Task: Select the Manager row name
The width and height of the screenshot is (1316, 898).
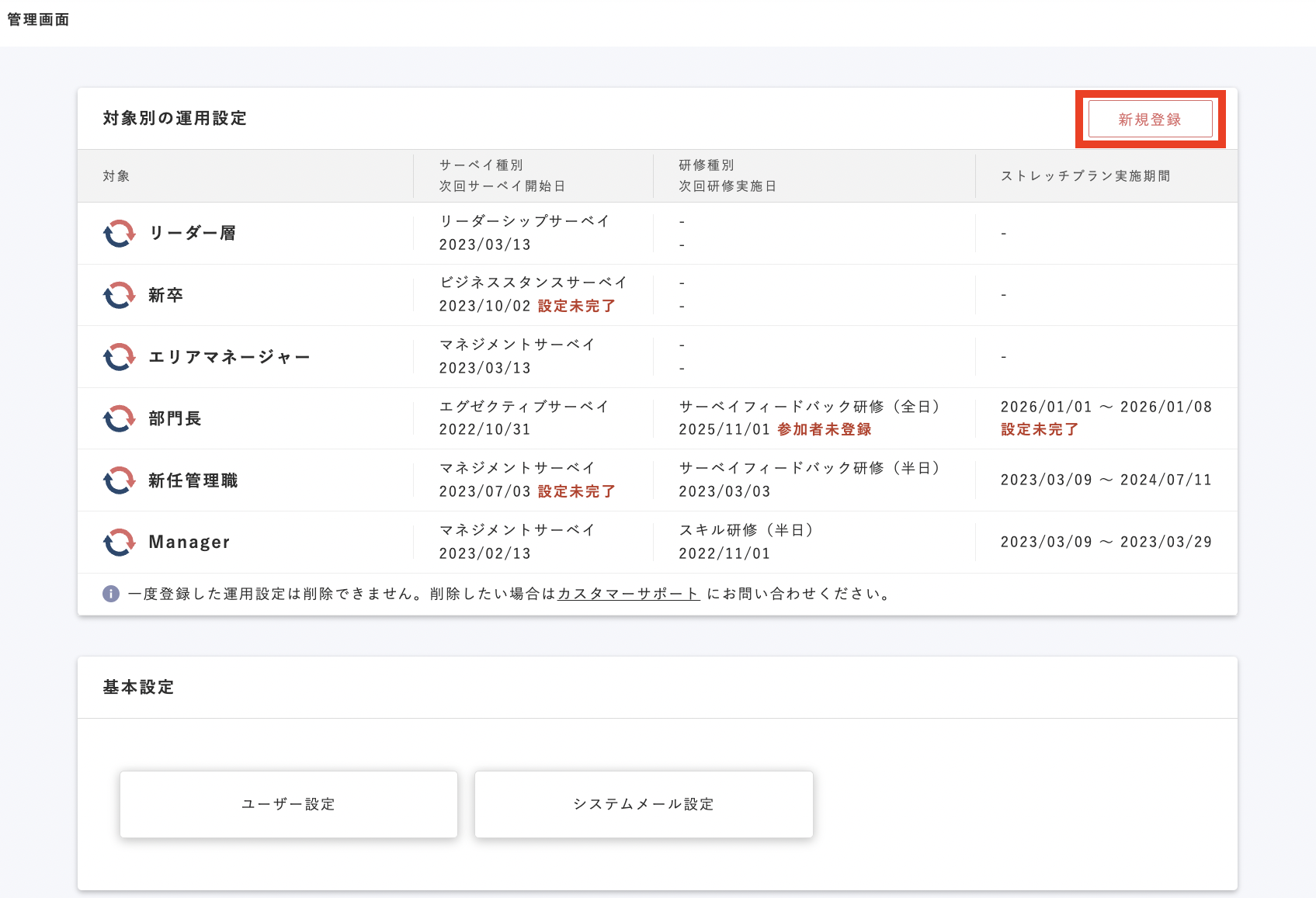Action: pyautogui.click(x=189, y=542)
